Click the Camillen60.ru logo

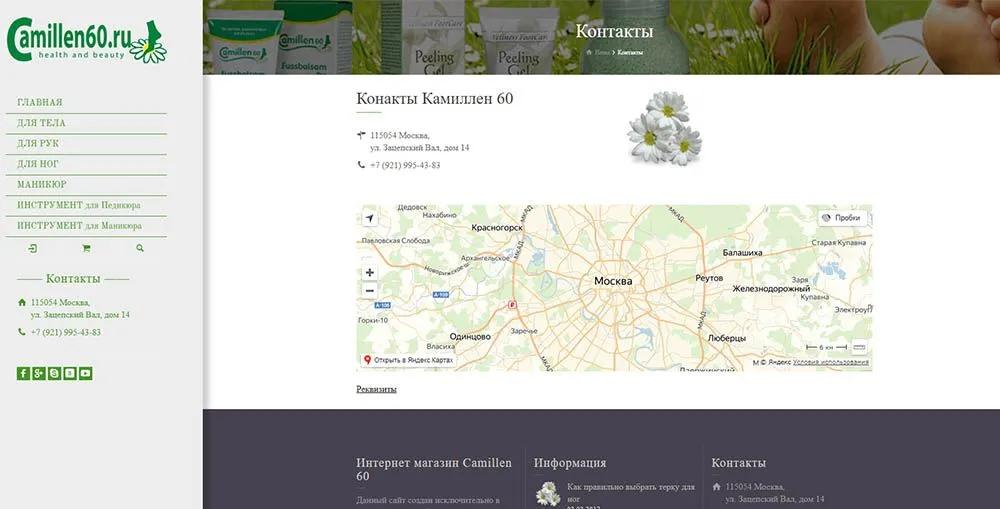click(x=86, y=40)
